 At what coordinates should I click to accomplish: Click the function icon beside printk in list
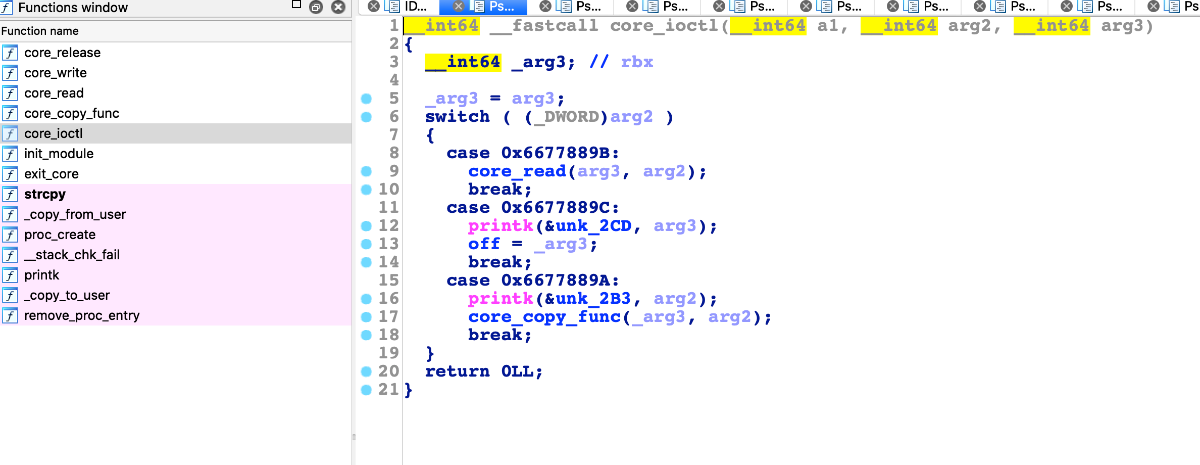pyautogui.click(x=10, y=275)
